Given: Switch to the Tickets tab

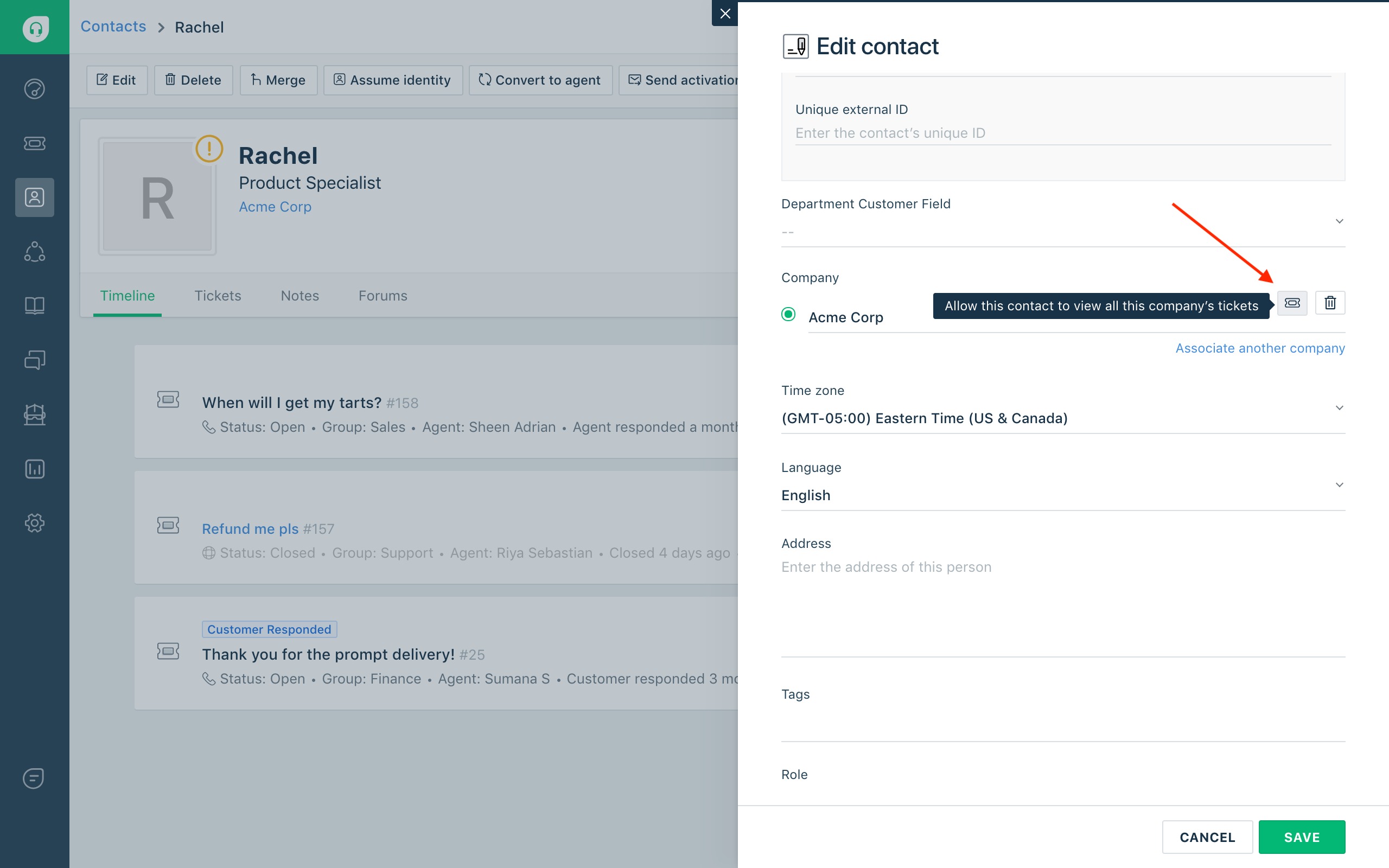Looking at the screenshot, I should (x=218, y=296).
